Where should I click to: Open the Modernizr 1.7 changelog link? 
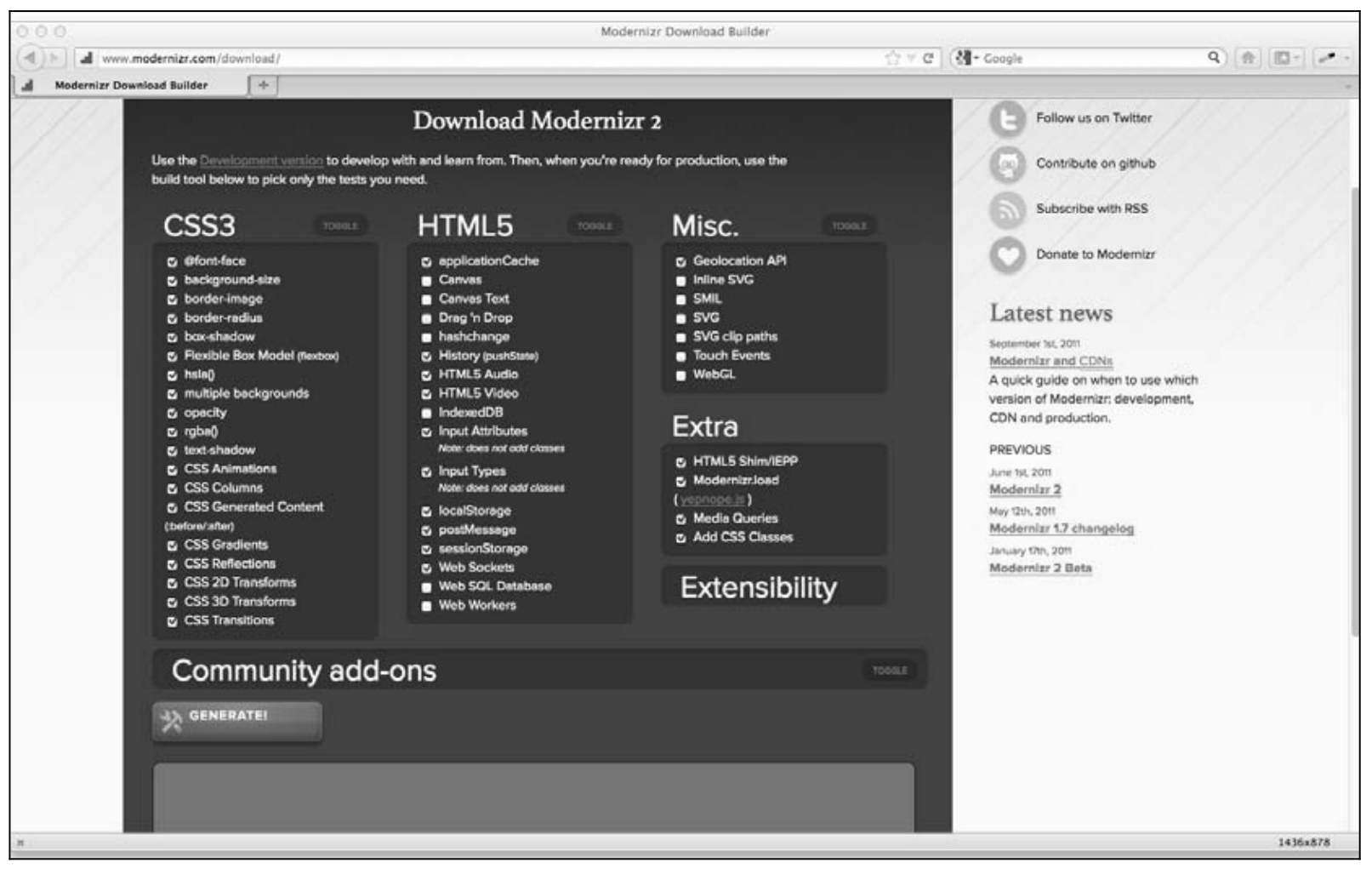[1061, 528]
